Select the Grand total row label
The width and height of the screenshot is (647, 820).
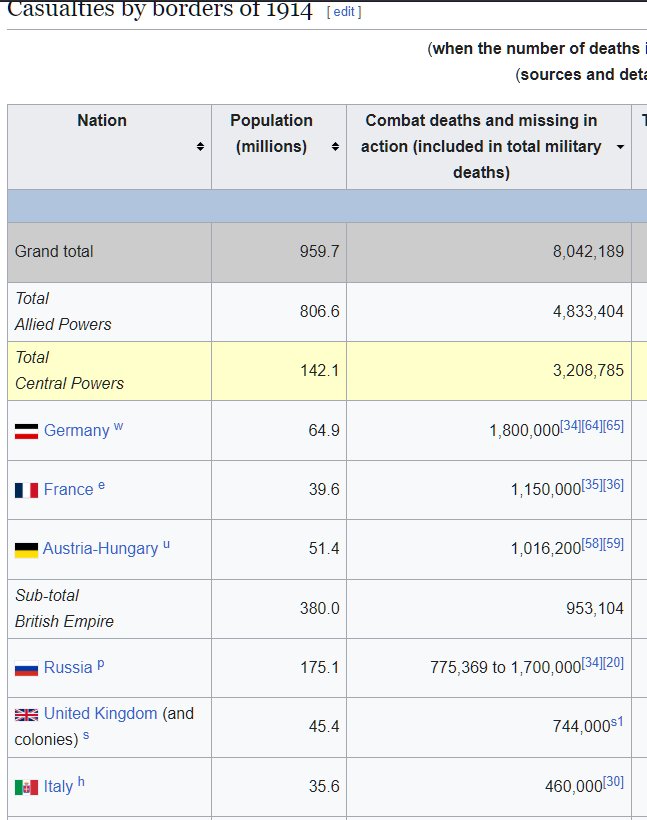(54, 252)
